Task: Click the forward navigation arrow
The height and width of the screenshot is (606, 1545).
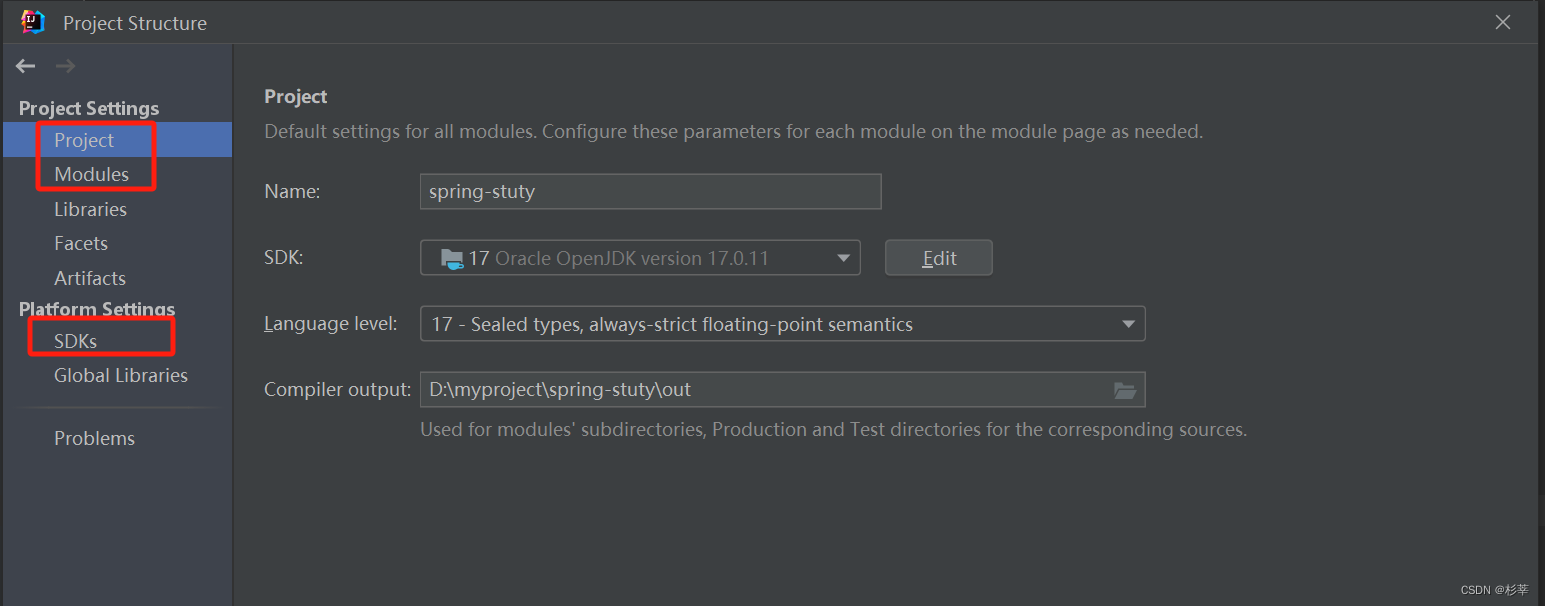Action: [x=66, y=66]
